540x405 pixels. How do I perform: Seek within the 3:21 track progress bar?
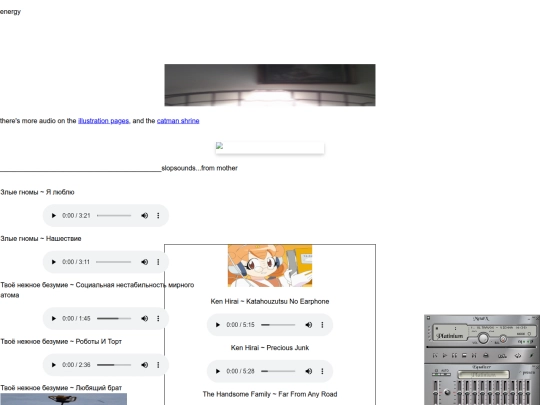114,216
